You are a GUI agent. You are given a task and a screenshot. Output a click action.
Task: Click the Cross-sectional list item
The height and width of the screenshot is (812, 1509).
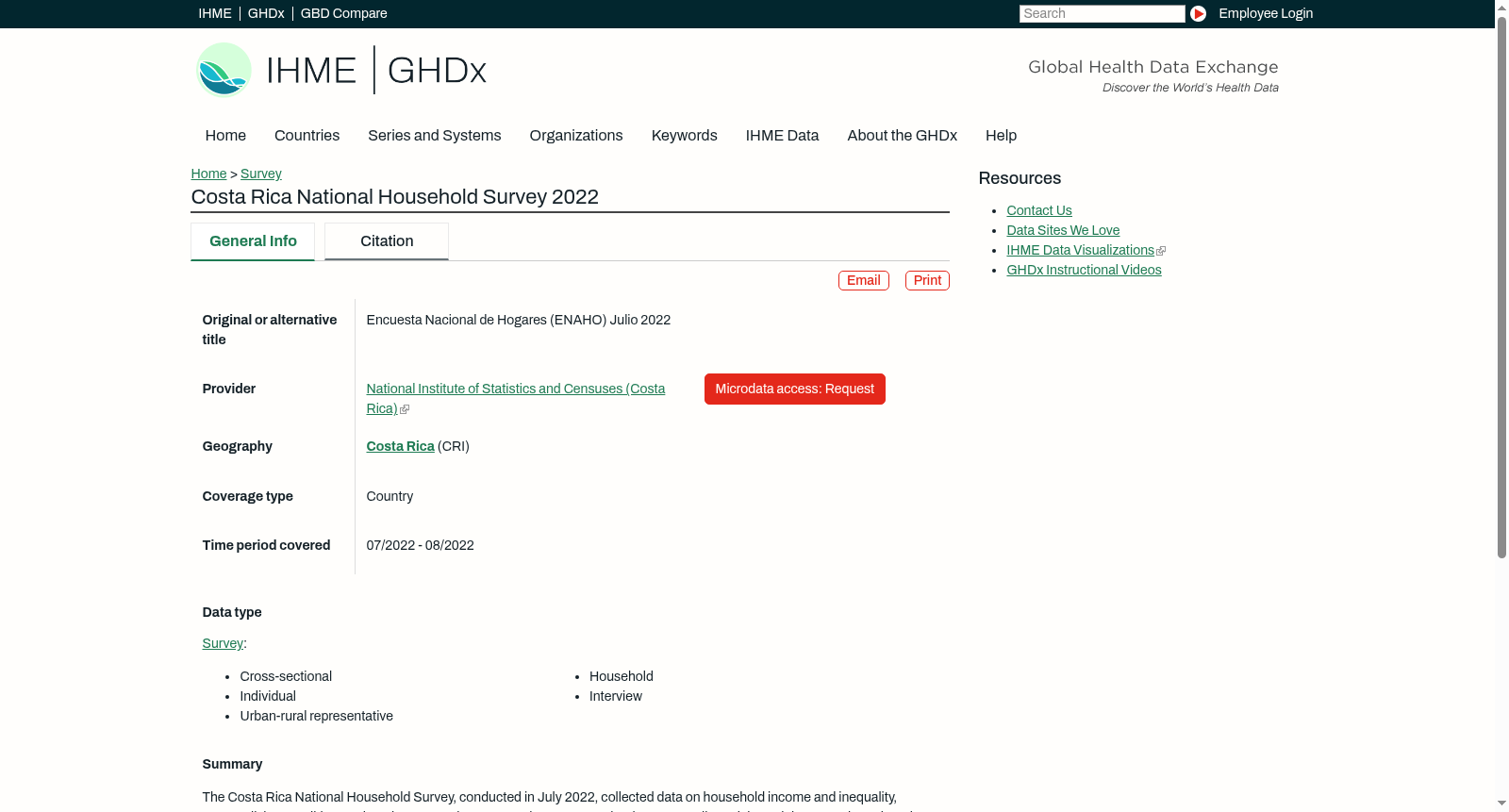pos(286,677)
